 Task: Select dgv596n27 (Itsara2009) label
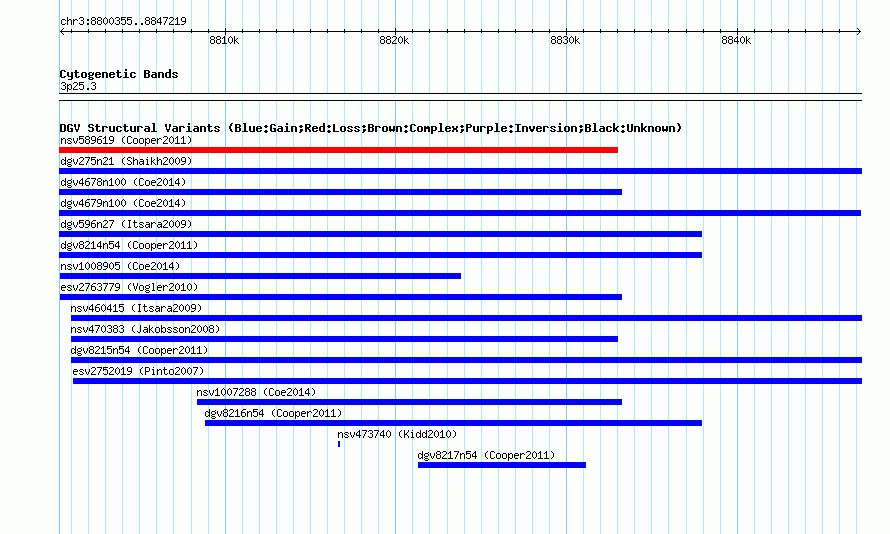point(126,224)
